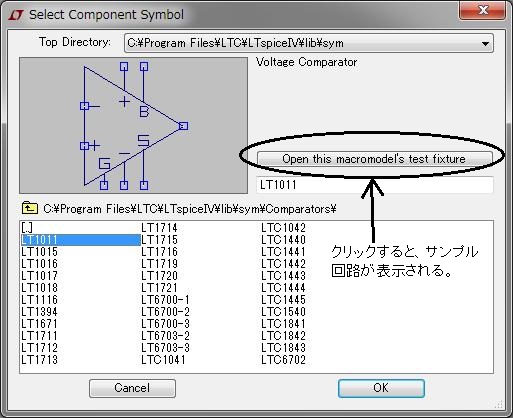Select the [..] parent directory entry

tap(27, 228)
